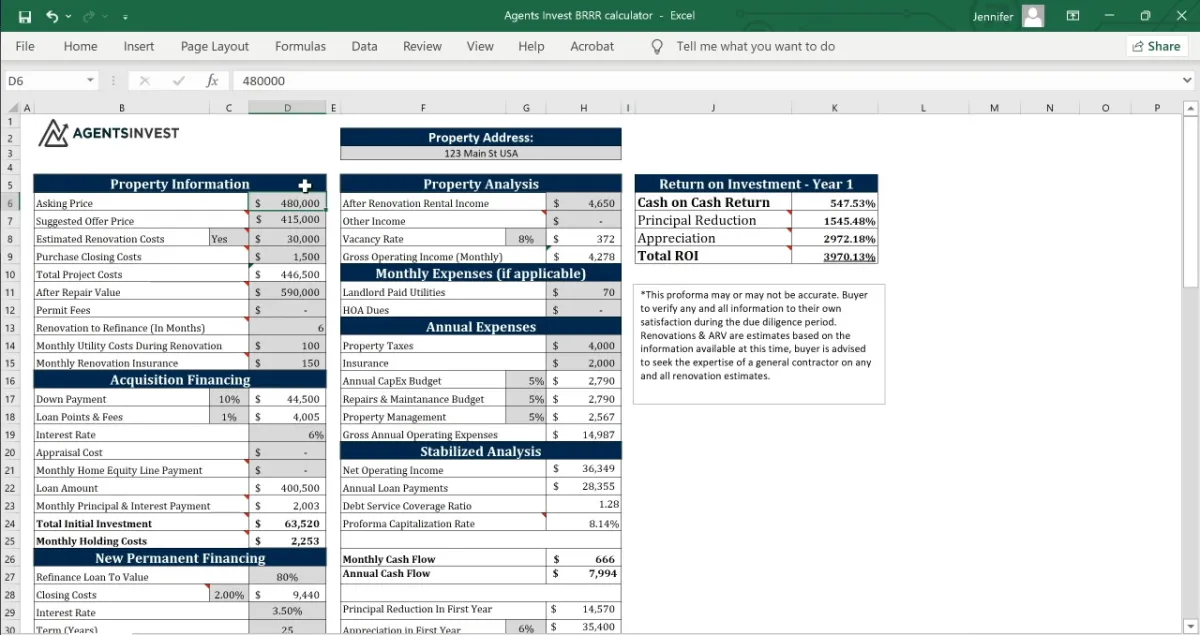The image size is (1200, 635).
Task: Click the Share button
Action: point(1155,46)
